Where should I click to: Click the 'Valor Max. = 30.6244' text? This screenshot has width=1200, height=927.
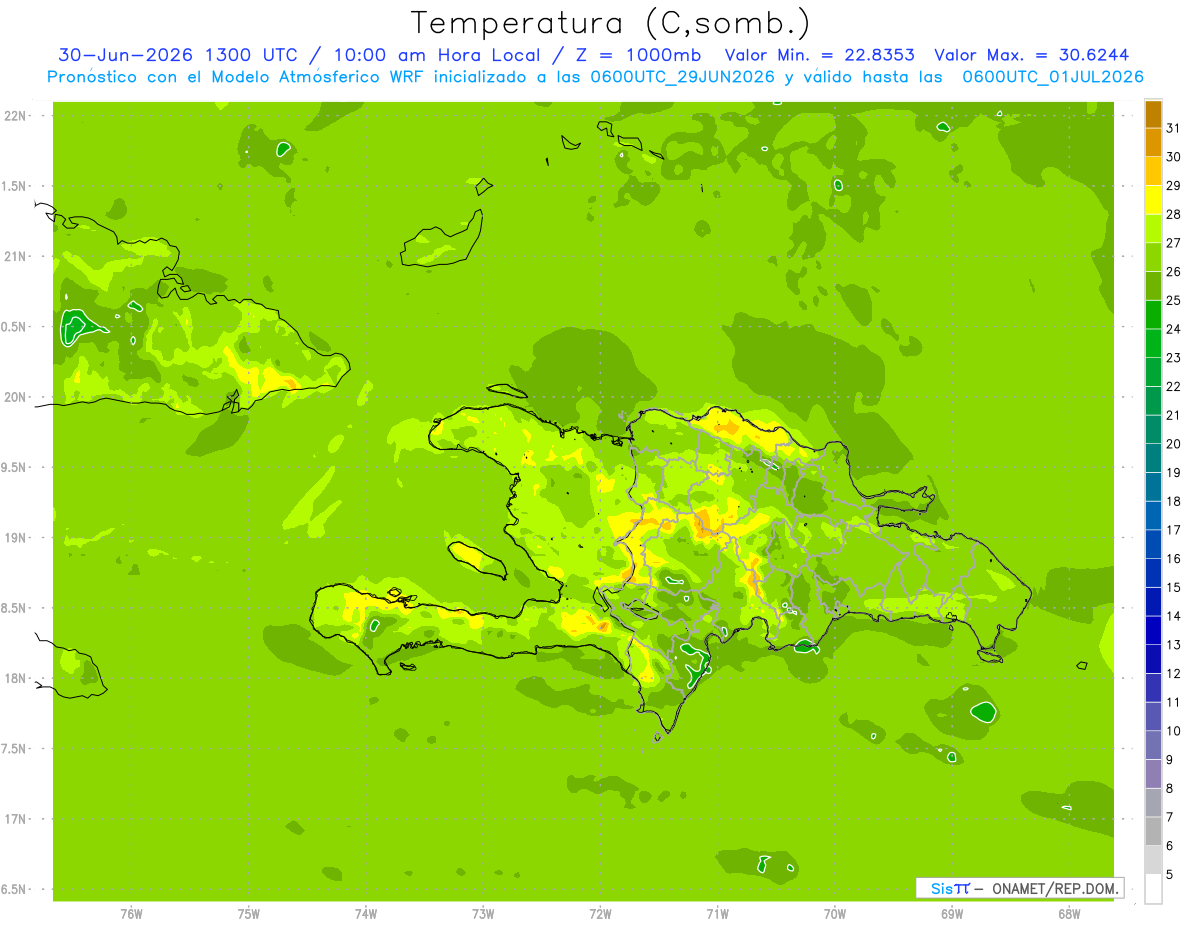point(1031,55)
